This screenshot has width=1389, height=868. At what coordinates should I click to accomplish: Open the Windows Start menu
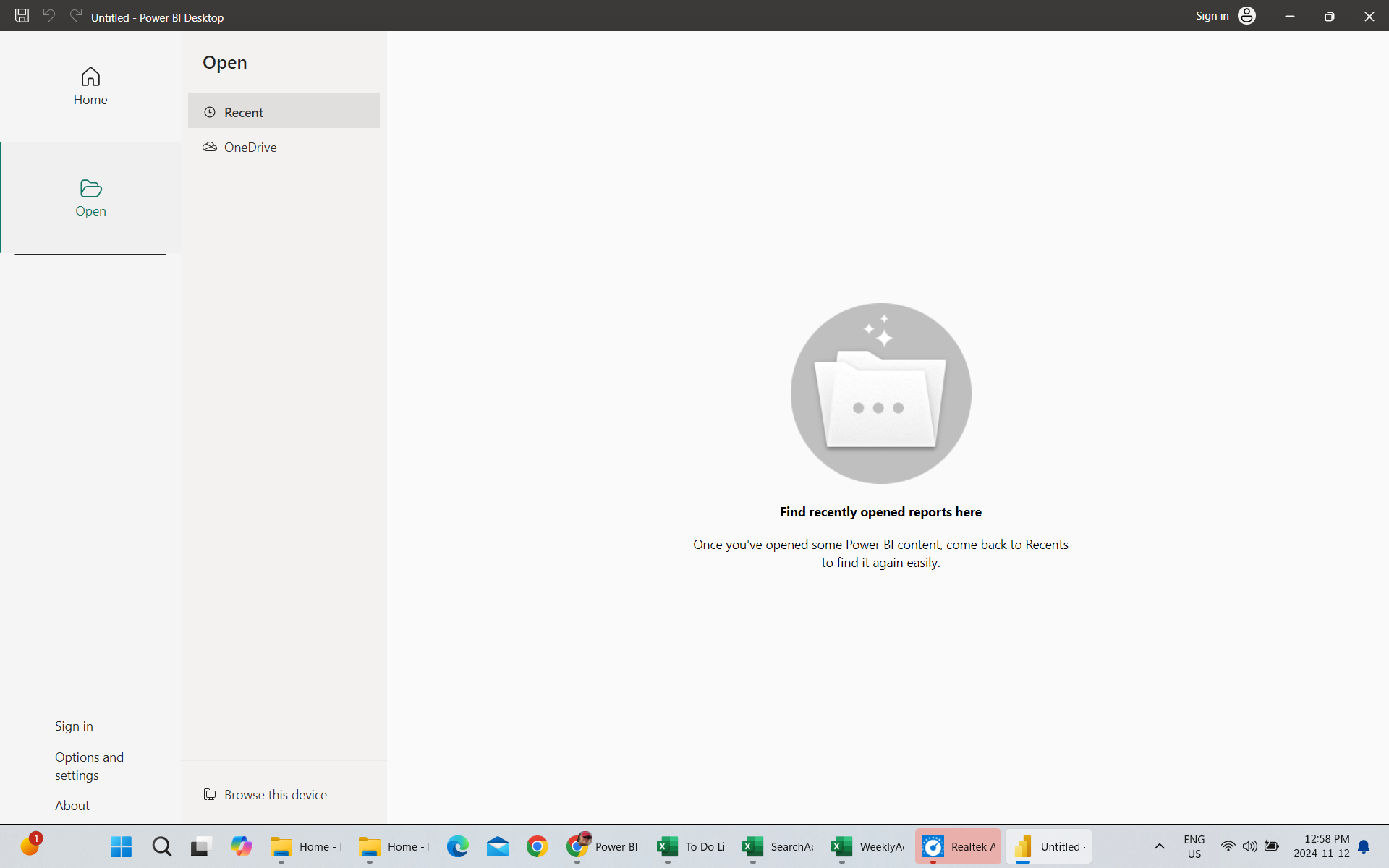tap(121, 846)
